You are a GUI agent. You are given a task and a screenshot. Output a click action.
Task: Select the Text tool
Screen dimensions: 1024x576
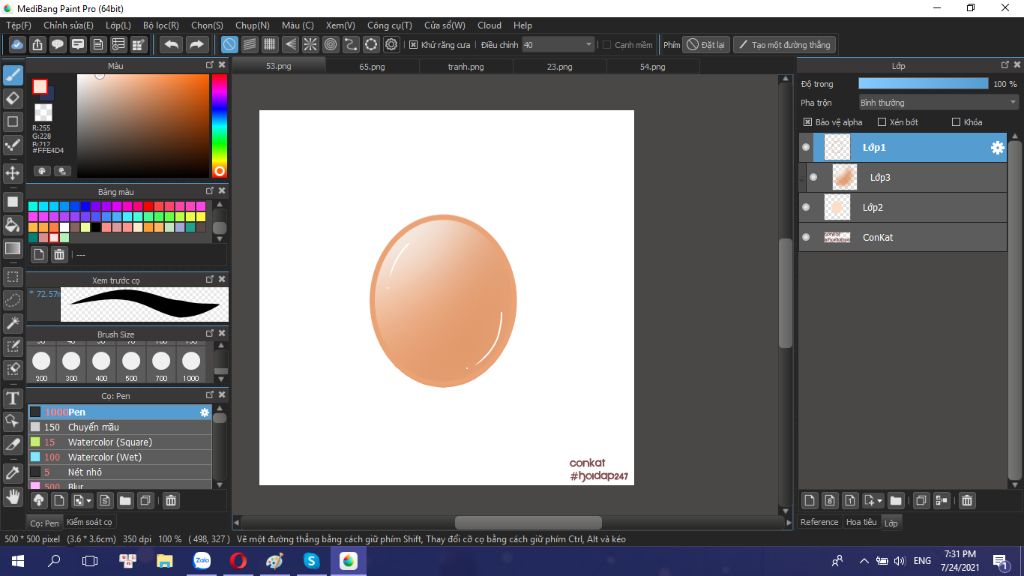point(13,398)
